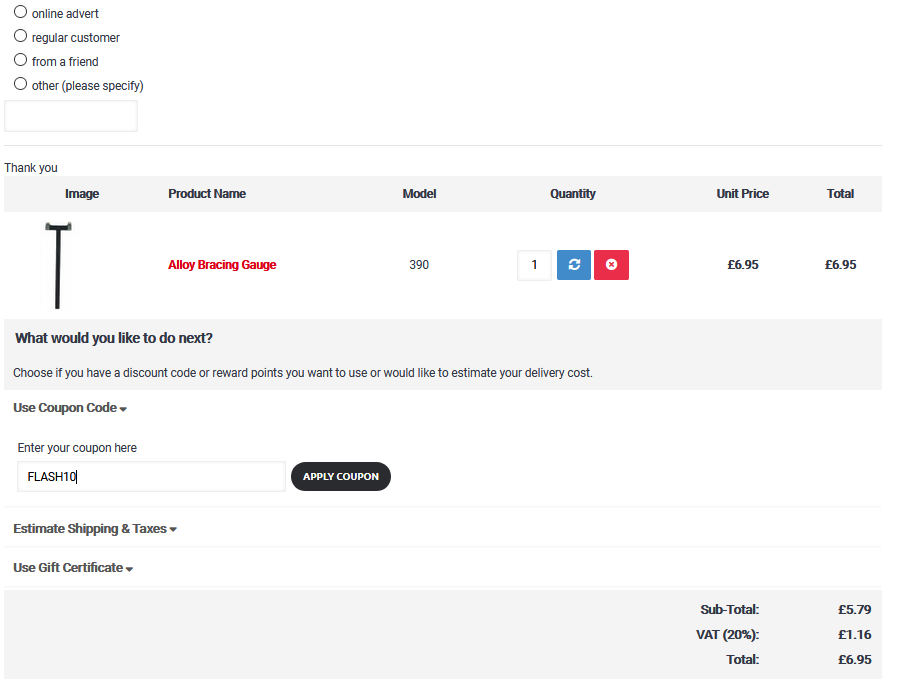Screen dimensions: 902x694
Task: Click the Estimate Shipping caret arrow
Action: coord(173,530)
